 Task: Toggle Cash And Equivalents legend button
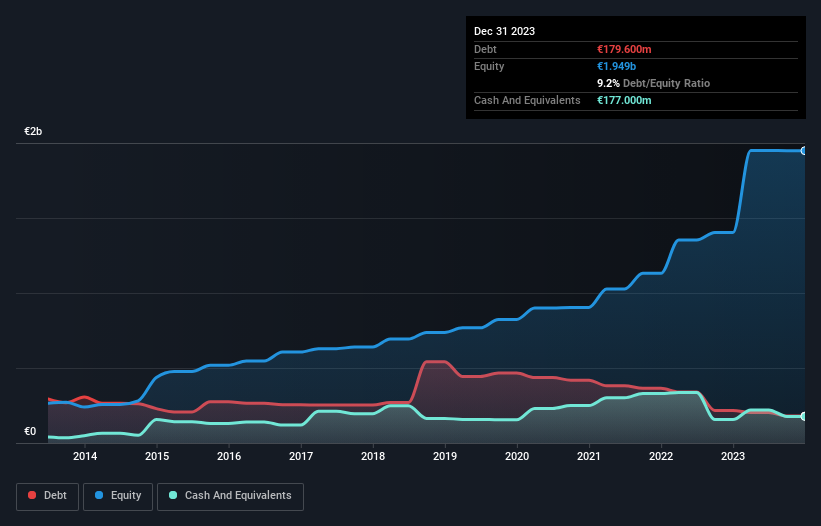230,496
